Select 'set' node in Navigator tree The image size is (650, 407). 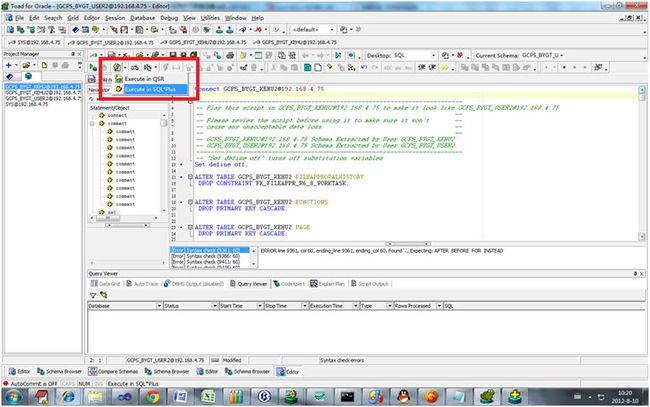coord(112,212)
